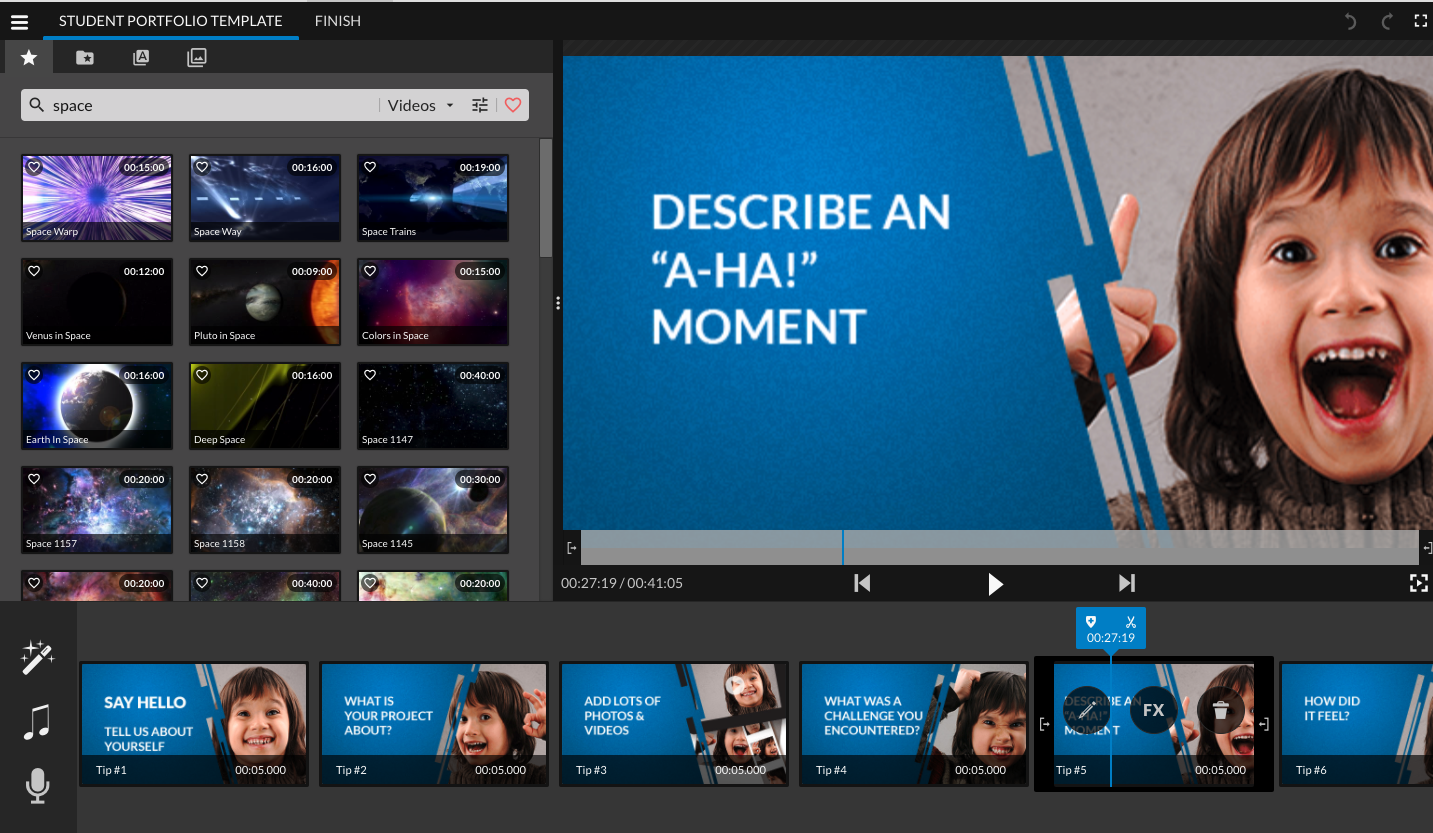Viewport: 1433px width, 833px height.
Task: Click trim-start handle on Tip #5 clip
Action: click(1045, 724)
